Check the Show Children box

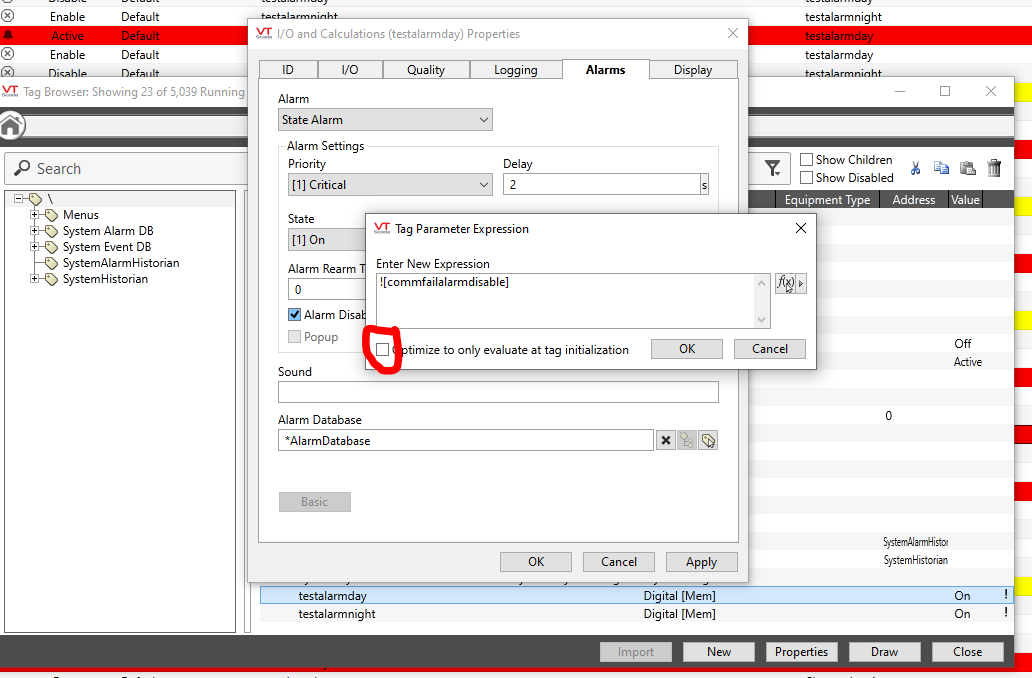coord(806,160)
